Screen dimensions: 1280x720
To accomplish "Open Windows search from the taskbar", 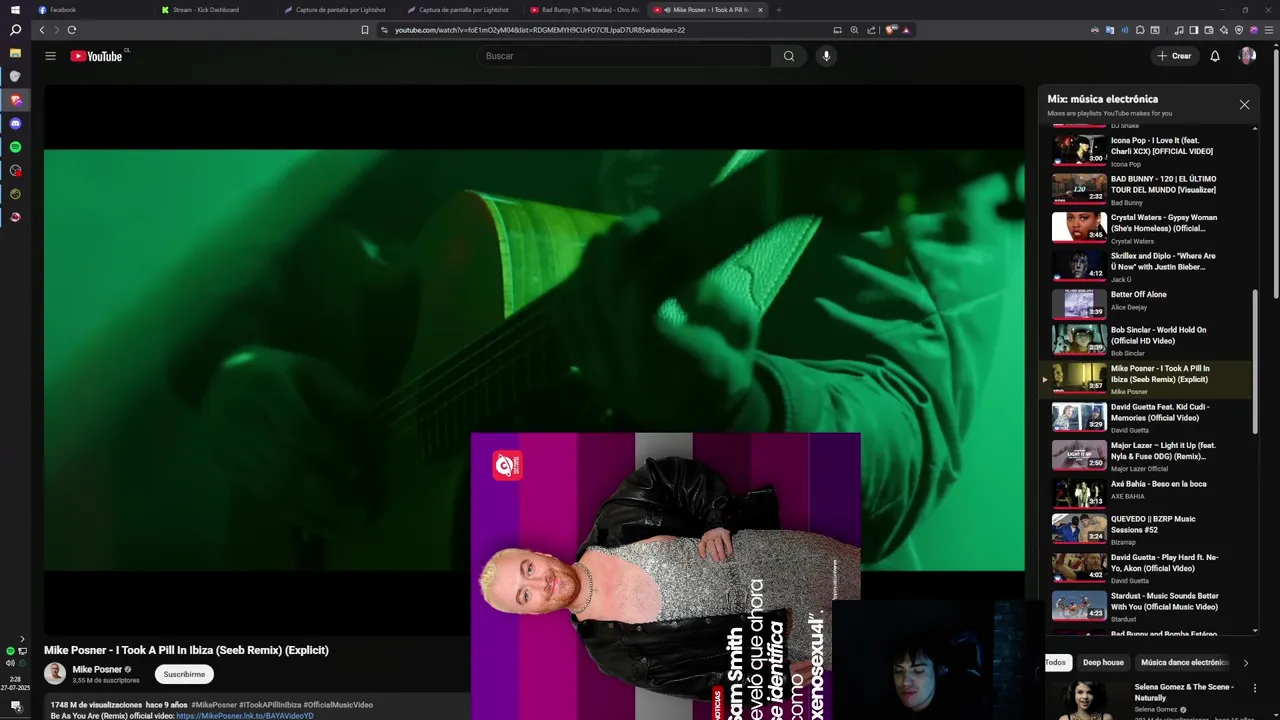I will [15, 30].
